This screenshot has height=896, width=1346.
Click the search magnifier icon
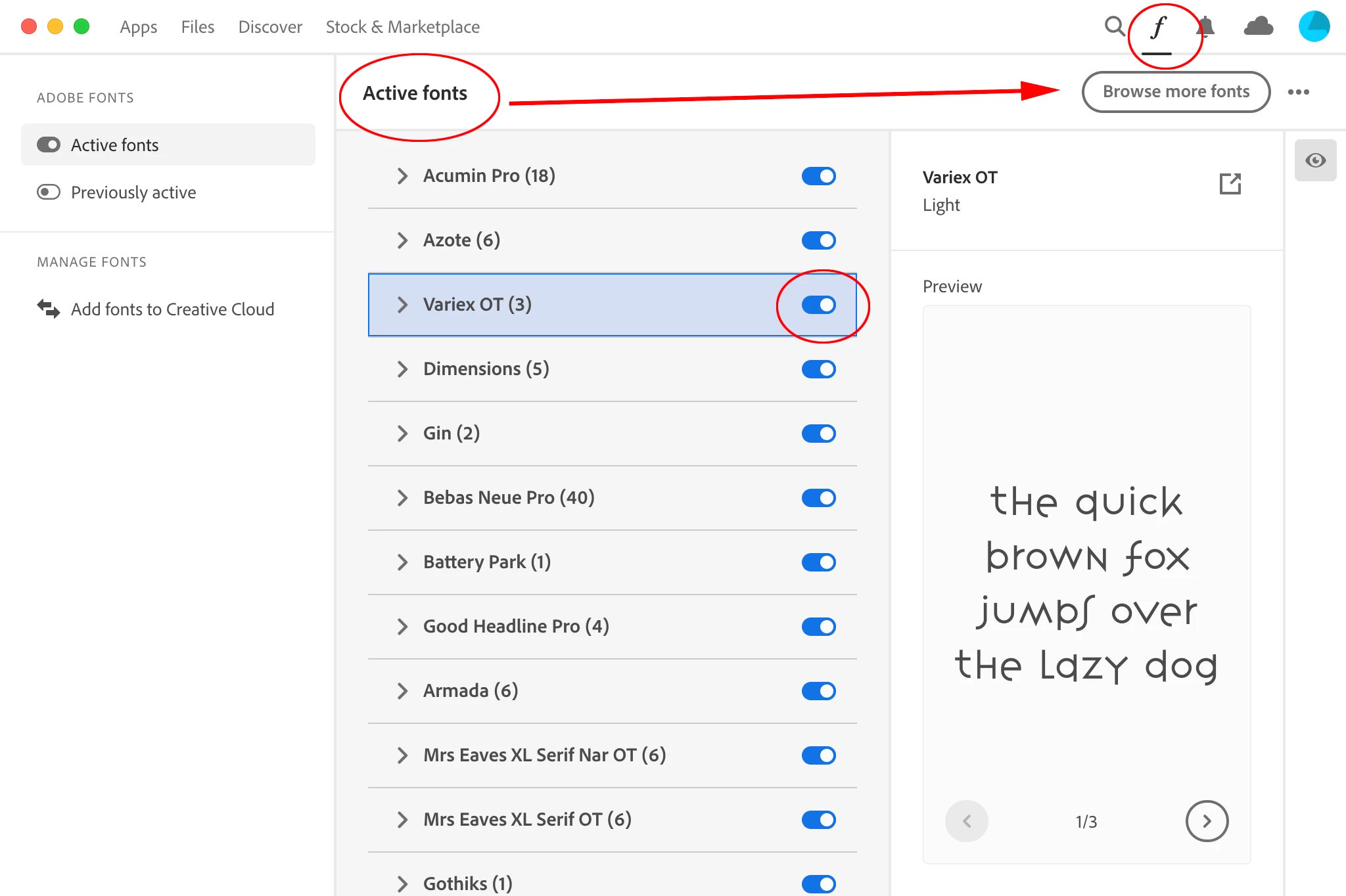pos(1114,27)
